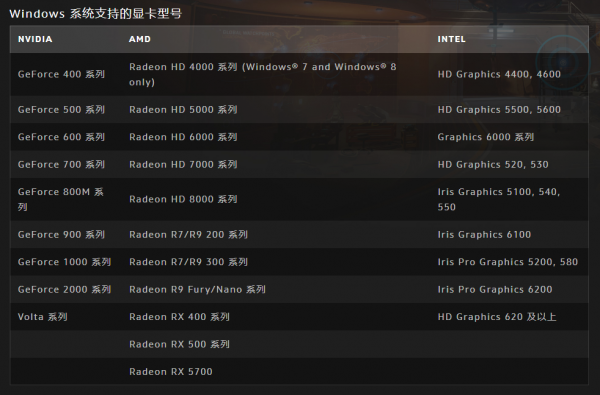Select Radeon RX 500 系列 row
This screenshot has height=395, width=600.
(299, 344)
